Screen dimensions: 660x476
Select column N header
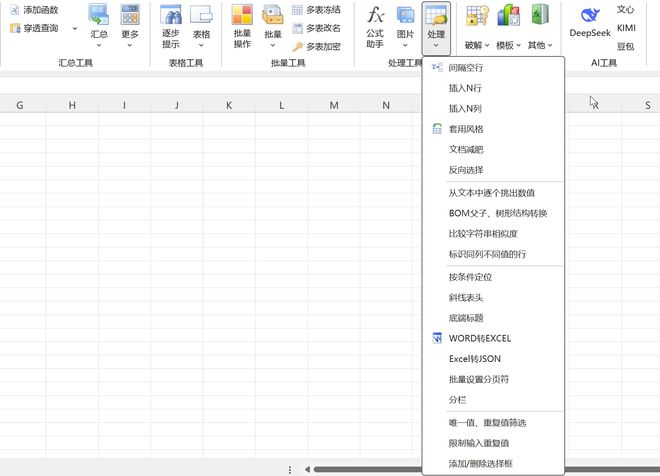point(386,105)
